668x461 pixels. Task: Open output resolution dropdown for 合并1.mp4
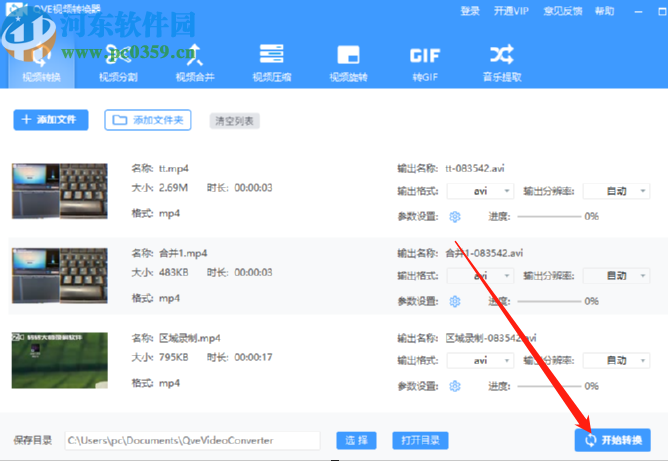click(616, 276)
